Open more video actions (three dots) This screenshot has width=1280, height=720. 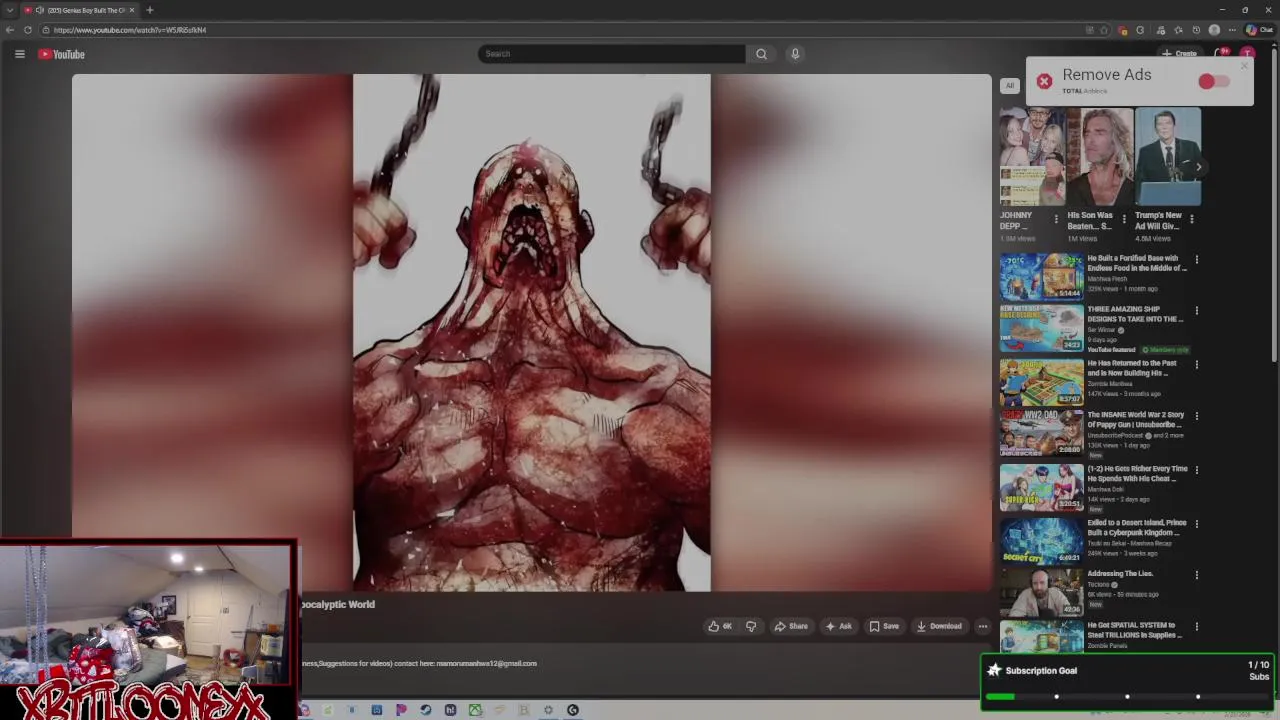click(x=983, y=626)
